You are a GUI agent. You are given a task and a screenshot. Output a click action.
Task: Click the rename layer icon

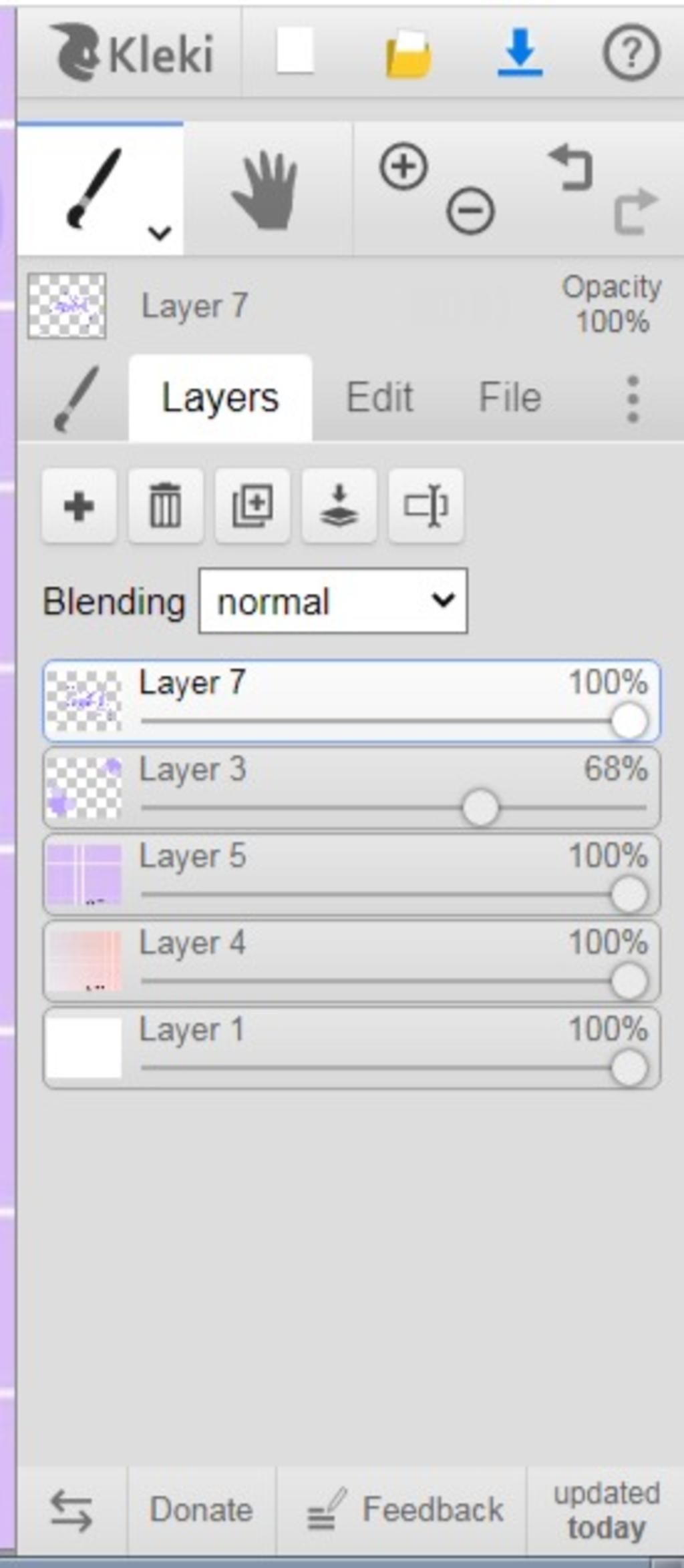click(x=426, y=505)
